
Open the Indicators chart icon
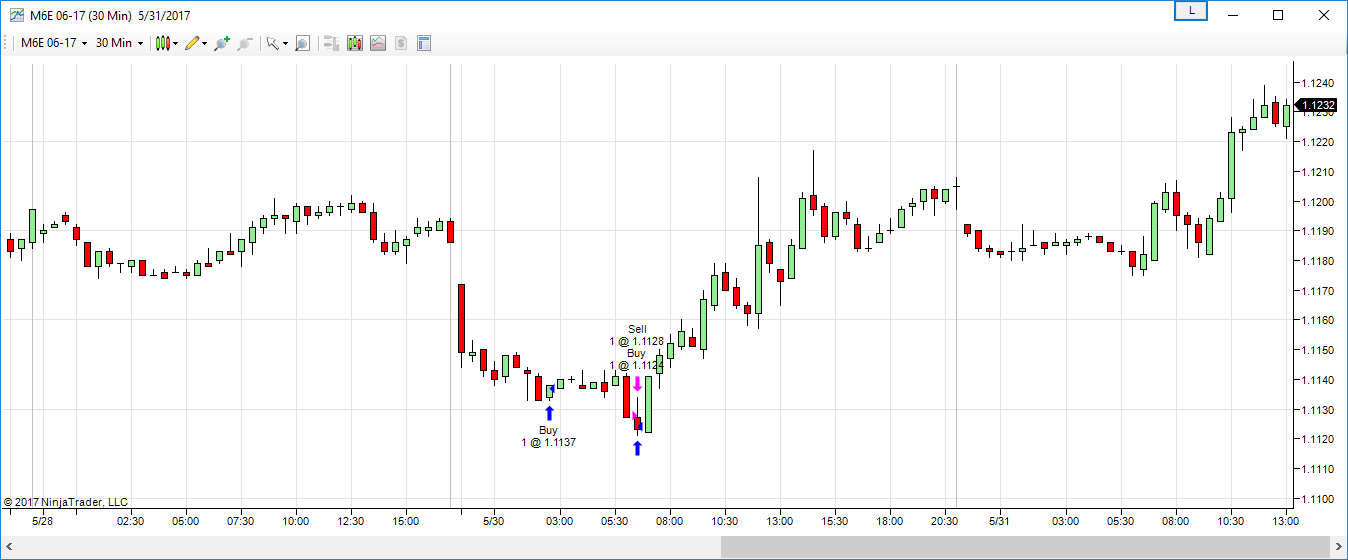click(378, 43)
